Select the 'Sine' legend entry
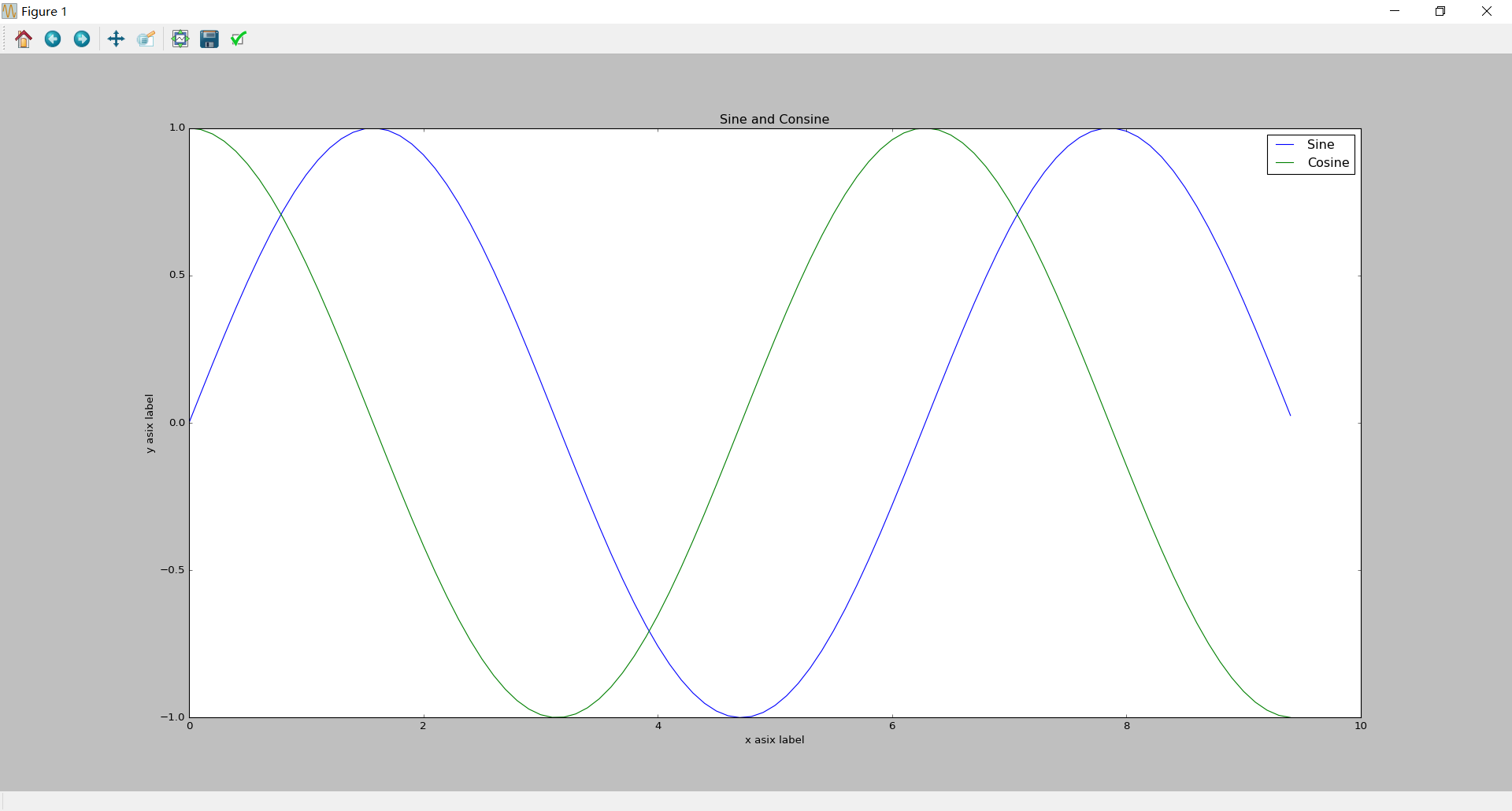This screenshot has height=811, width=1512. coord(1320,145)
